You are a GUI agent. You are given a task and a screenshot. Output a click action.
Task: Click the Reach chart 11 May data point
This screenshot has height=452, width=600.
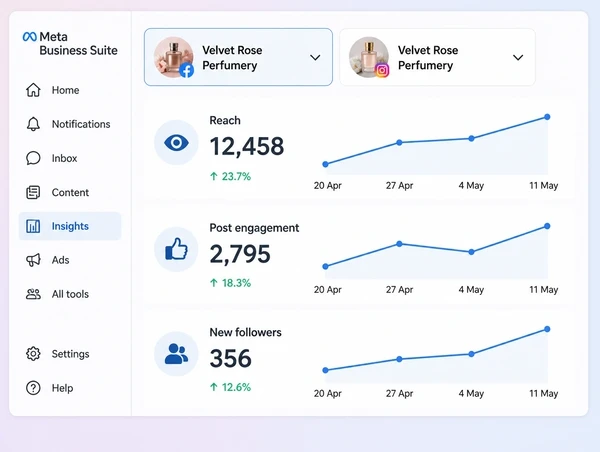click(x=547, y=117)
